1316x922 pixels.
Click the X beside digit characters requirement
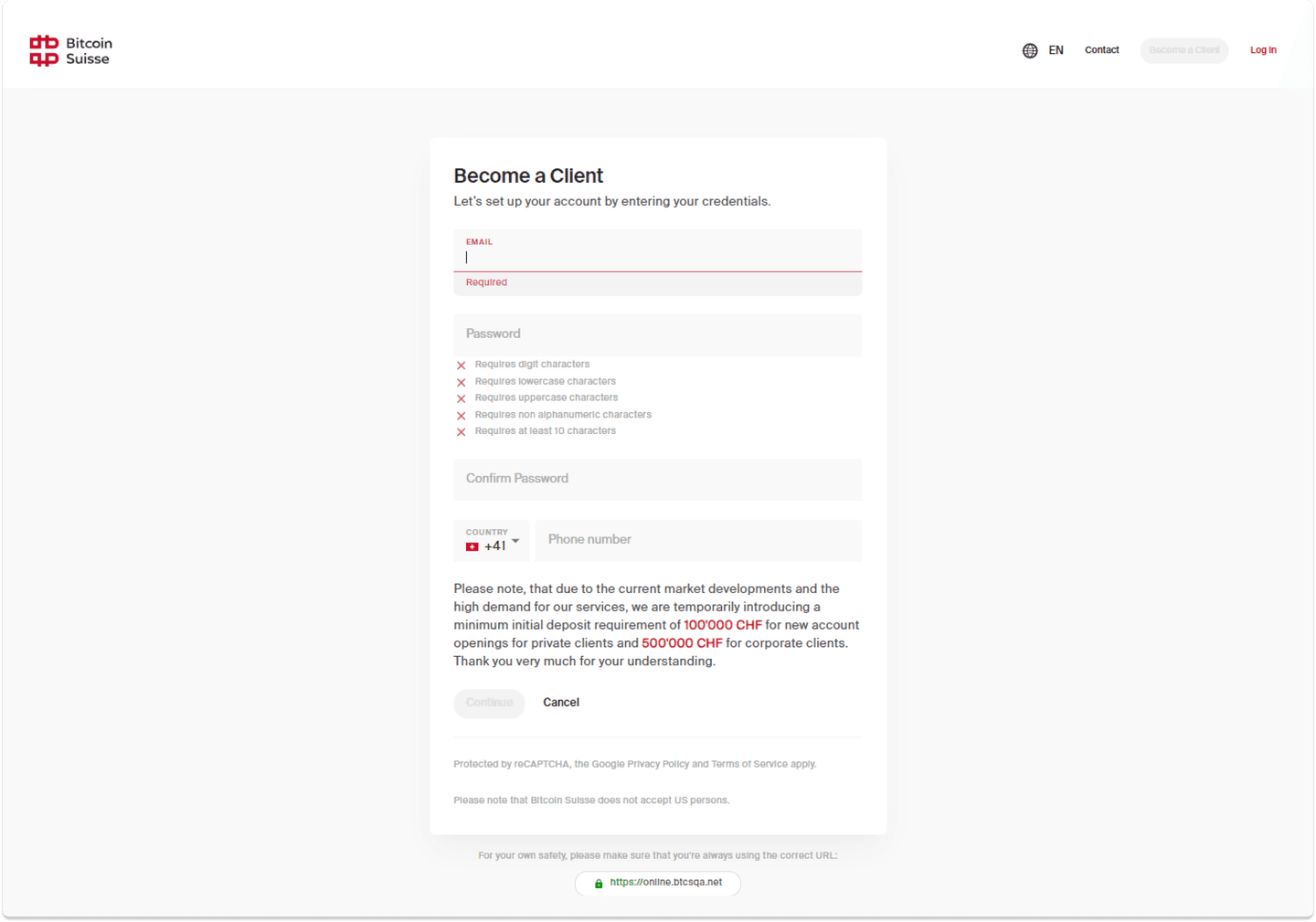(462, 366)
